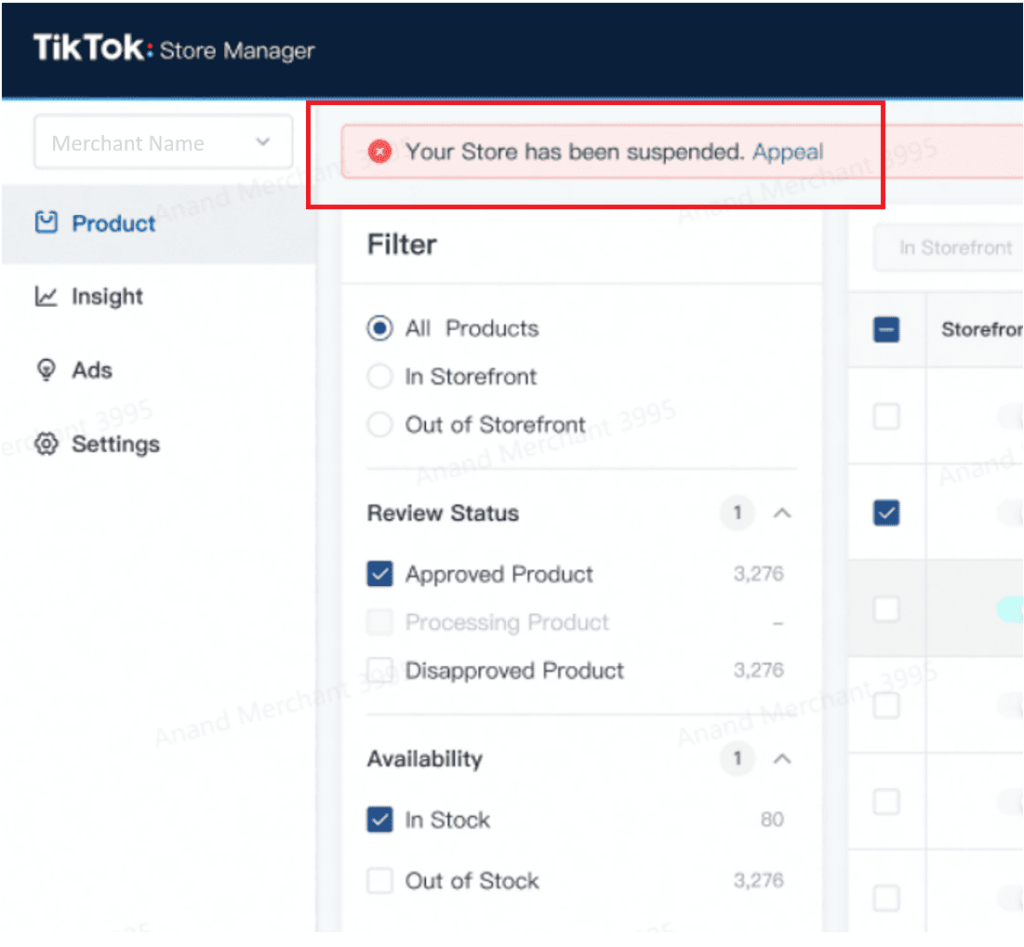The width and height of the screenshot is (1024, 947).
Task: Open the Merchant Name dropdown
Action: click(163, 143)
